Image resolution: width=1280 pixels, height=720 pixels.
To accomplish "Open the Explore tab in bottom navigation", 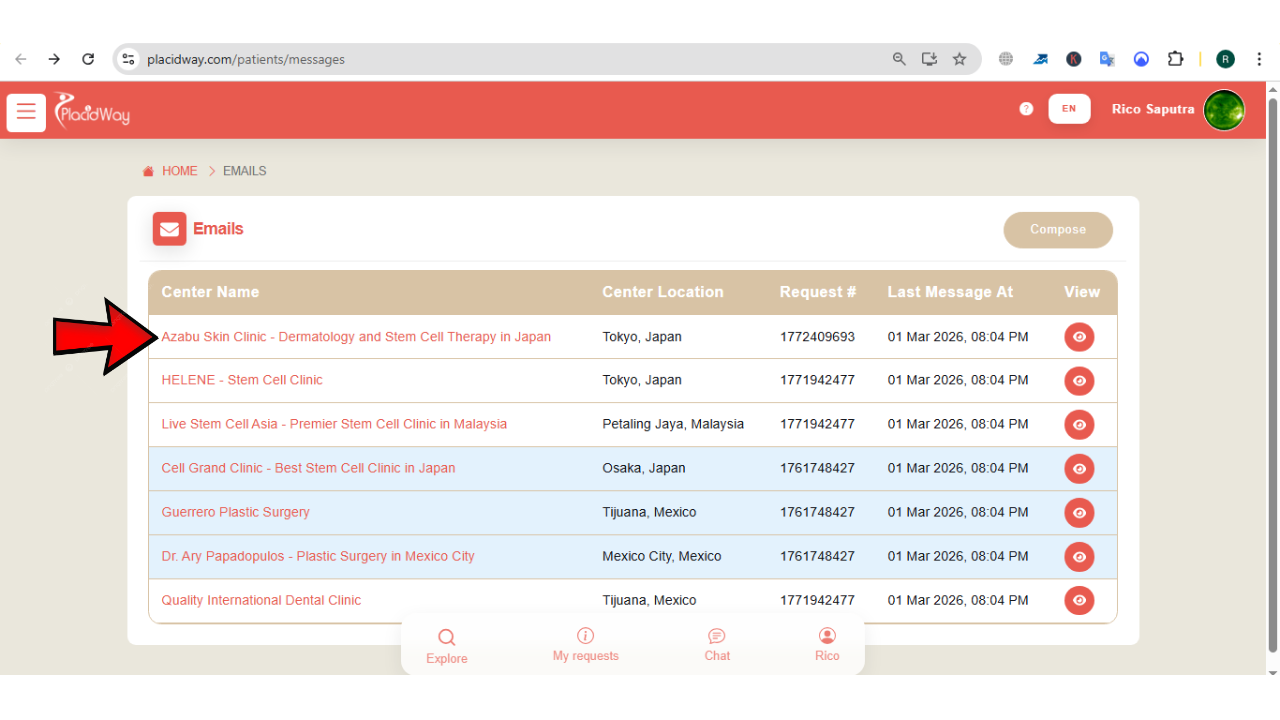I will pyautogui.click(x=446, y=646).
